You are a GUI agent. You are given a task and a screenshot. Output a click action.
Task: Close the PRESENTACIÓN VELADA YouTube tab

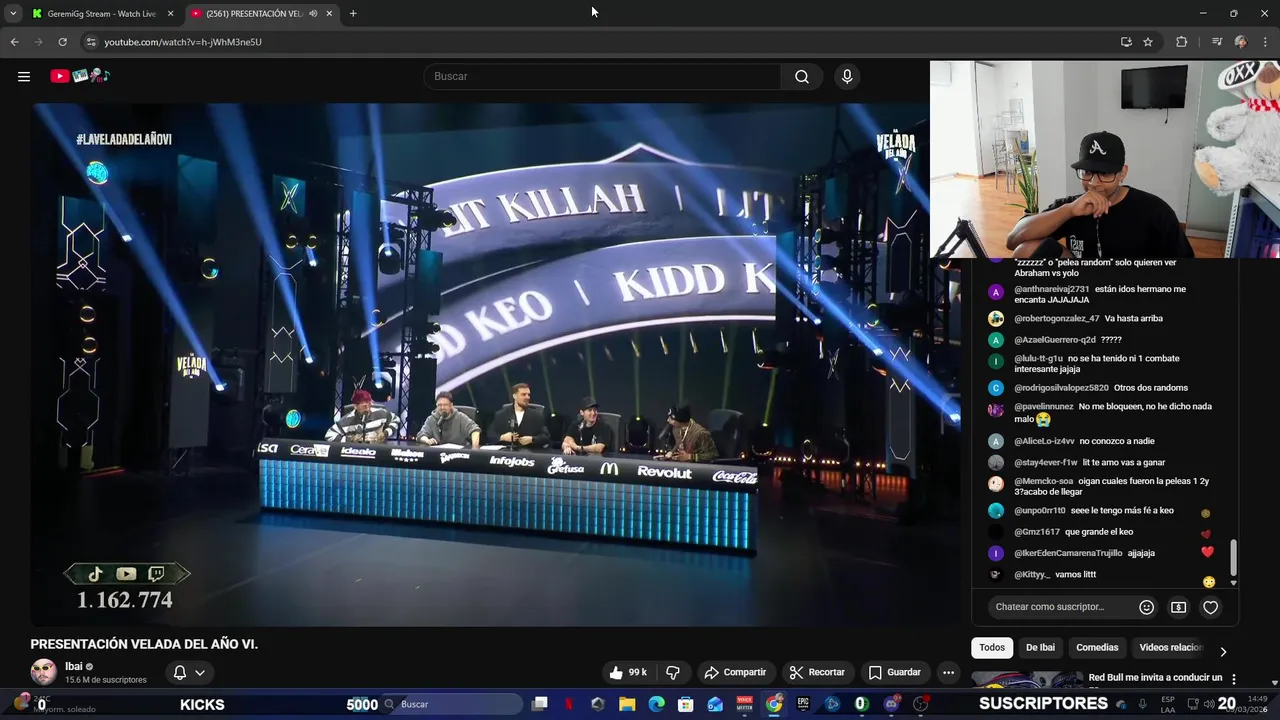point(329,14)
